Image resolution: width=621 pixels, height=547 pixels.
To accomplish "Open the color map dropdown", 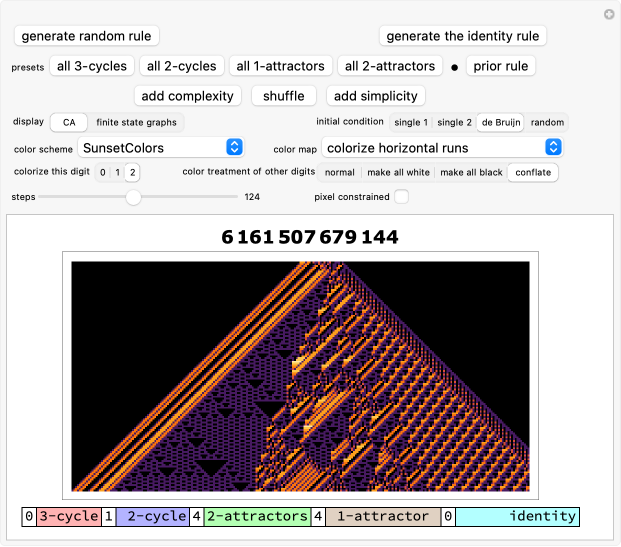I will point(442,148).
